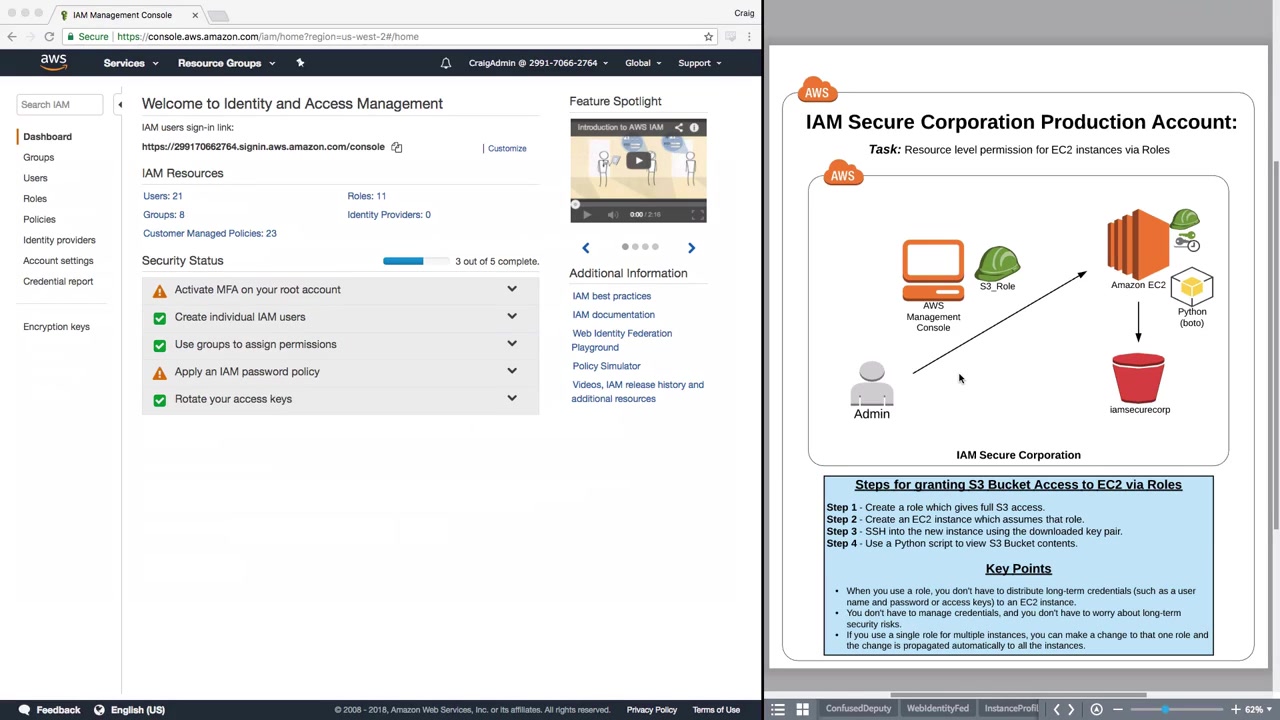1280x720 pixels.
Task: Copy the IAM users sign-in link
Action: tap(397, 147)
